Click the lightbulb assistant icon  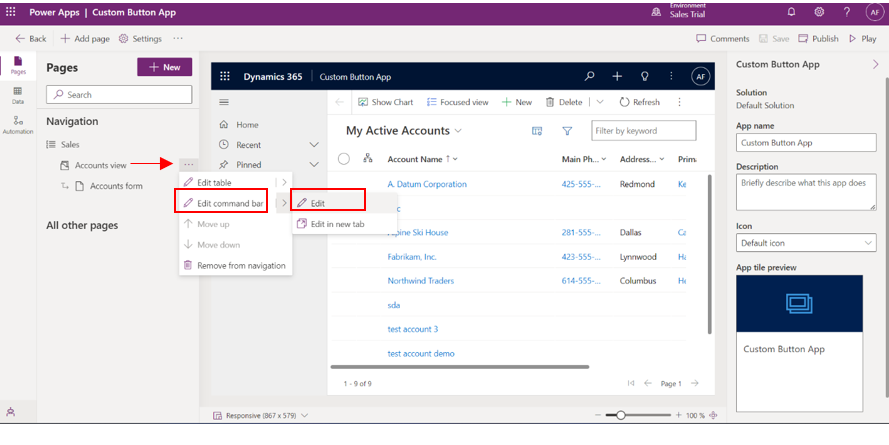[644, 76]
